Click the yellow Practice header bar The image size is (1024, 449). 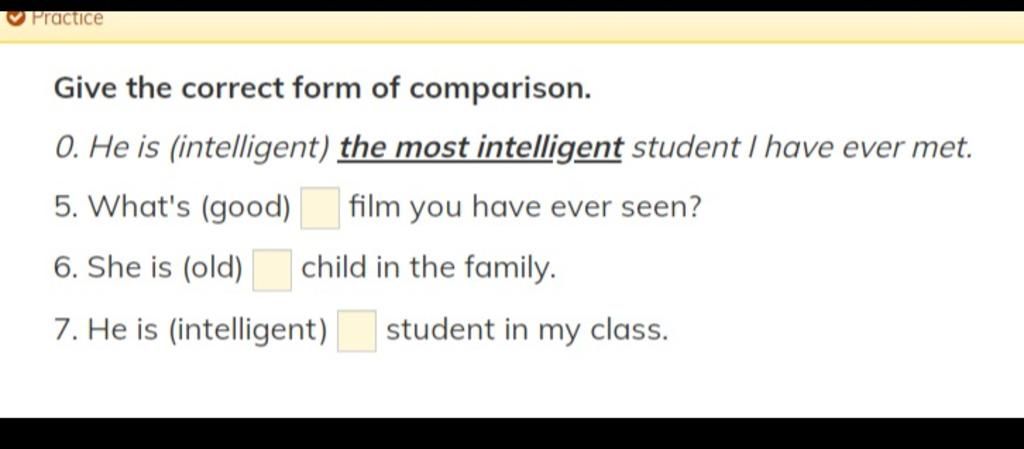click(x=512, y=26)
